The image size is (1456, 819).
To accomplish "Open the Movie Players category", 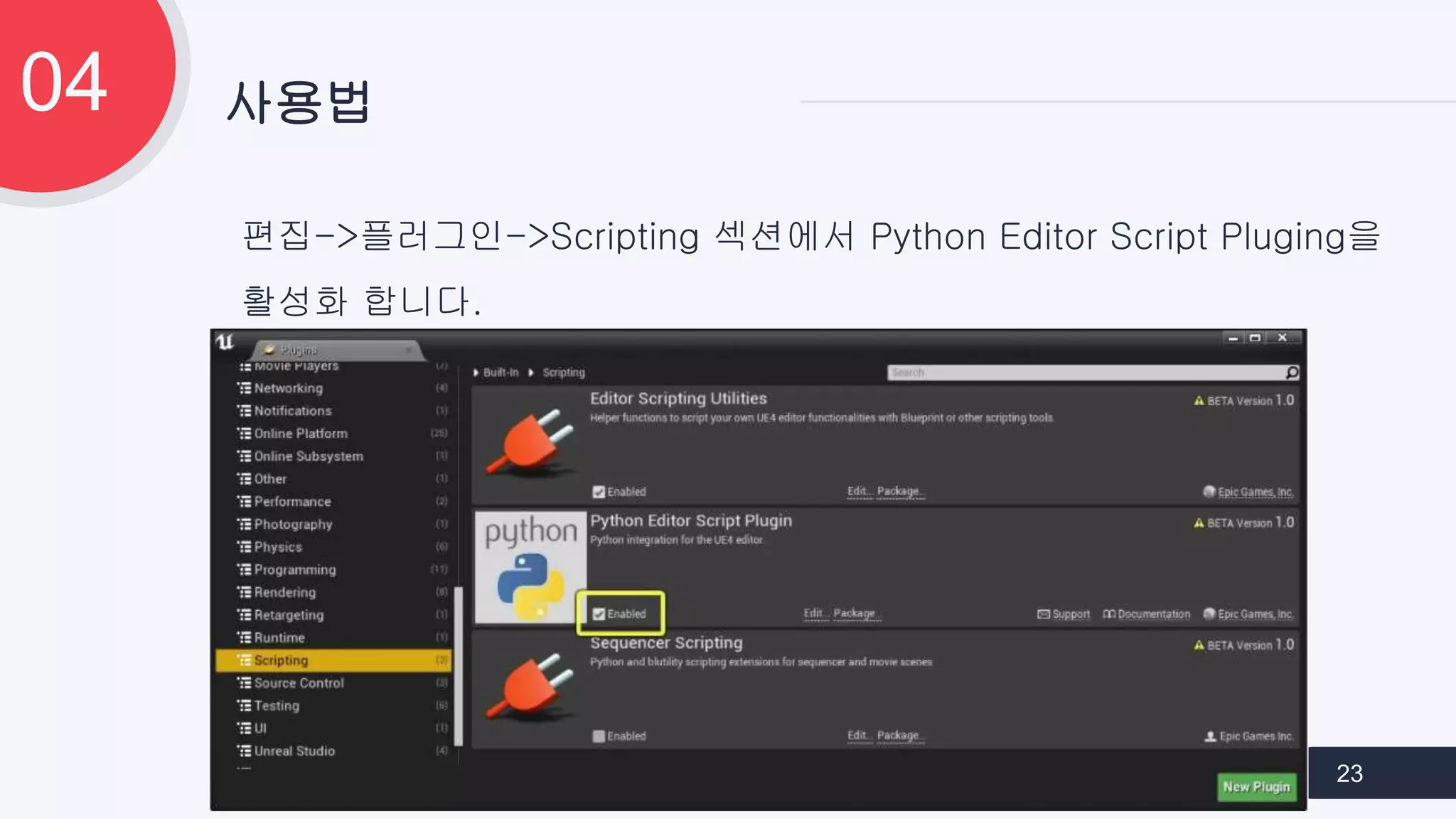I will pos(296,366).
